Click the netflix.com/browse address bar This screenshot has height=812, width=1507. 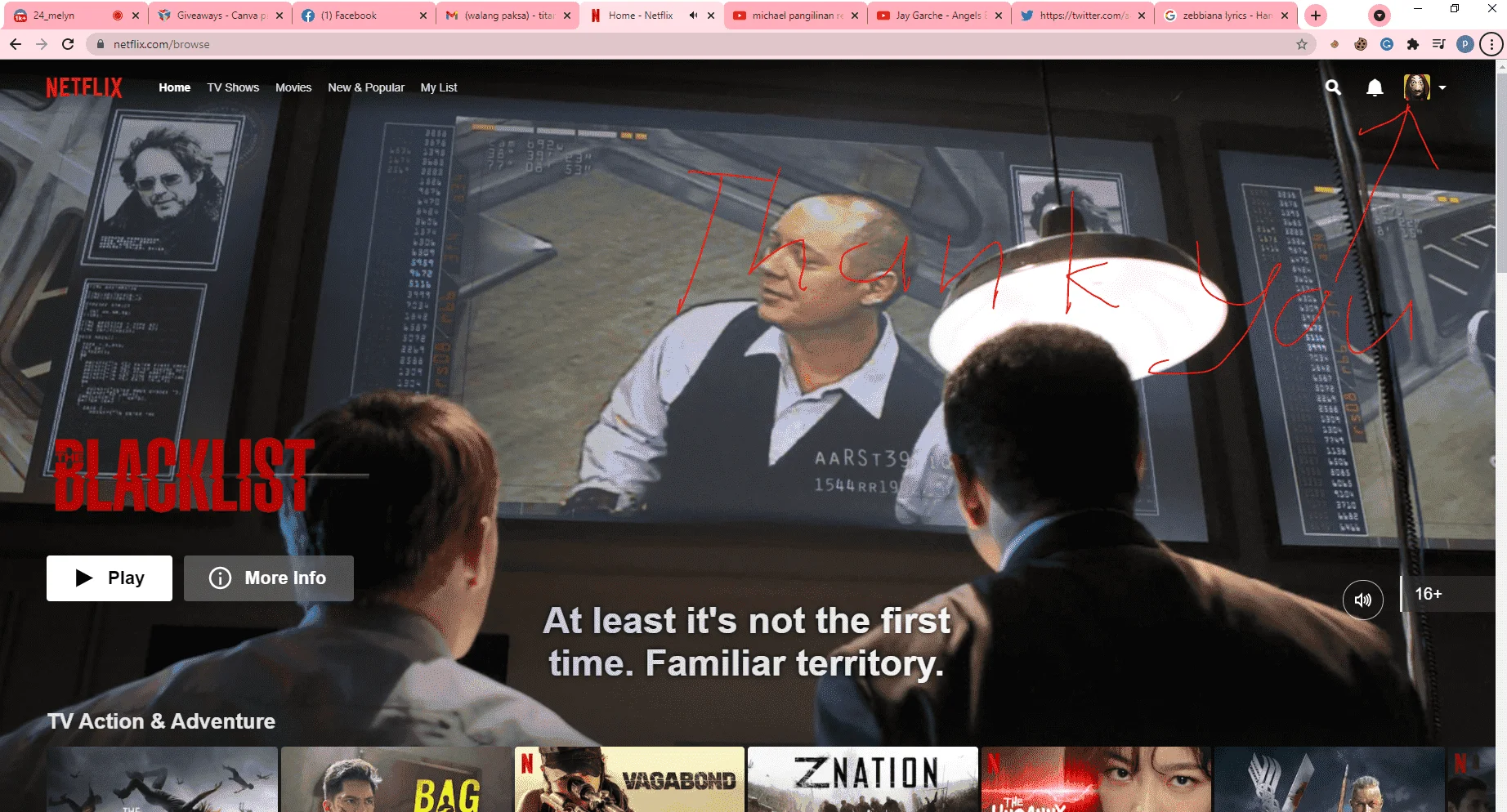(x=703, y=44)
